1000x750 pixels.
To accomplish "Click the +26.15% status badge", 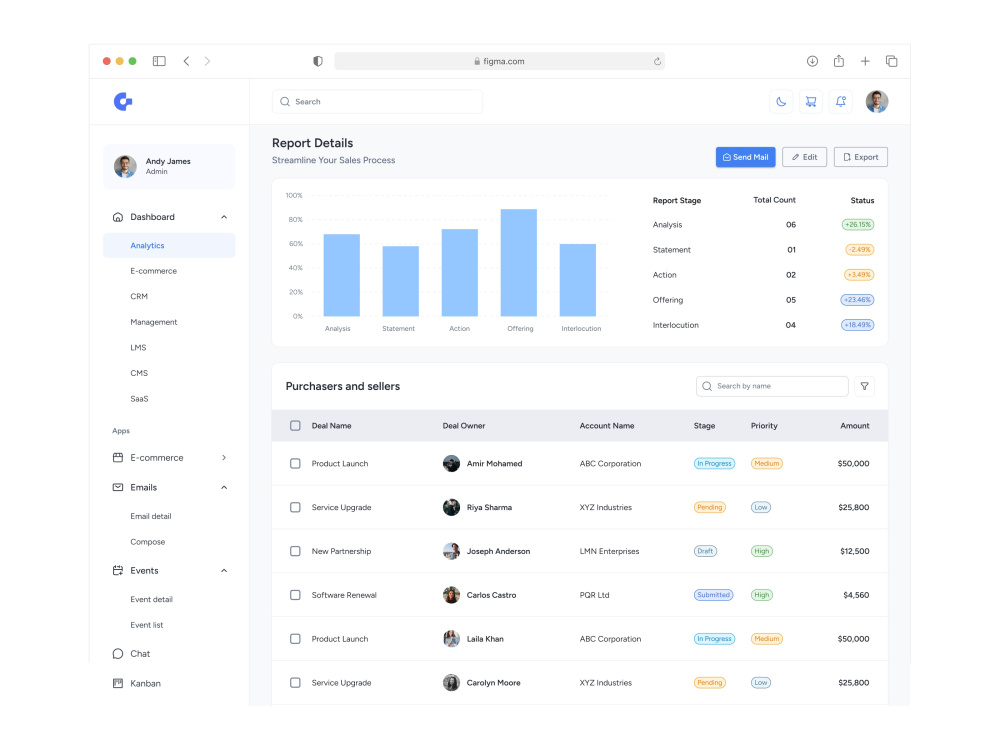I will click(x=858, y=224).
